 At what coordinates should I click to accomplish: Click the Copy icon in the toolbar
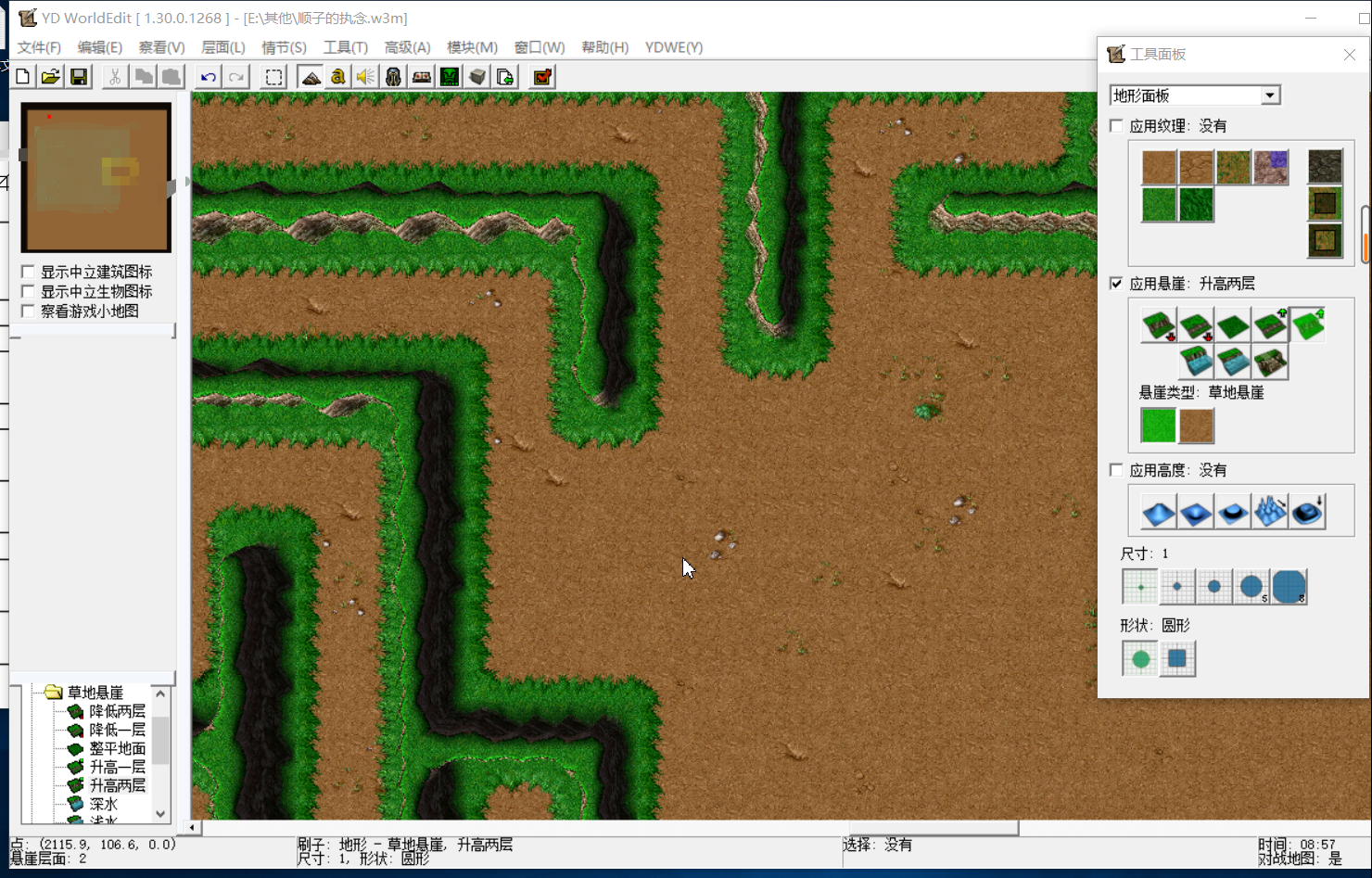(x=144, y=77)
